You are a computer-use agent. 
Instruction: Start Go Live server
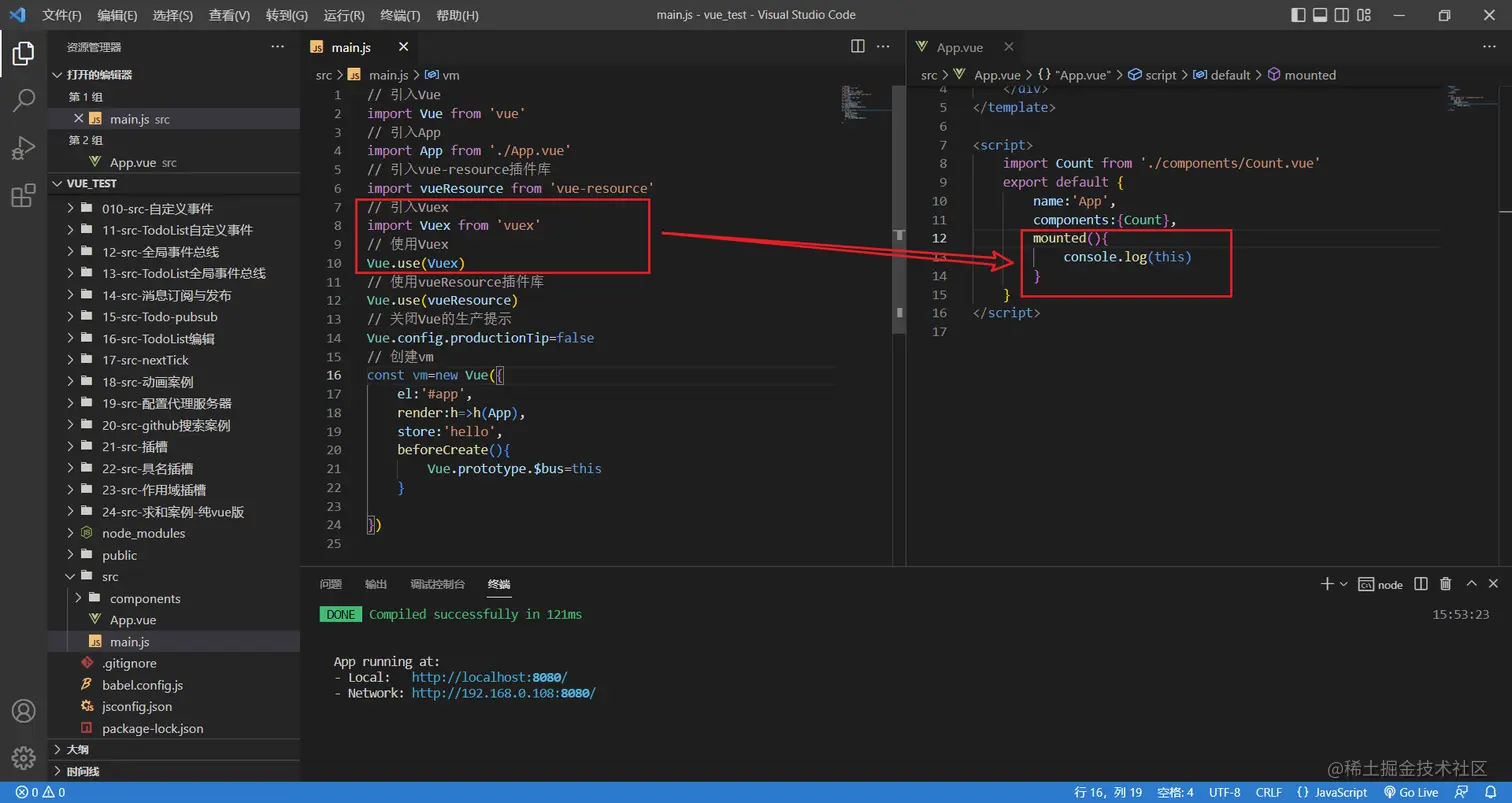tap(1411, 792)
